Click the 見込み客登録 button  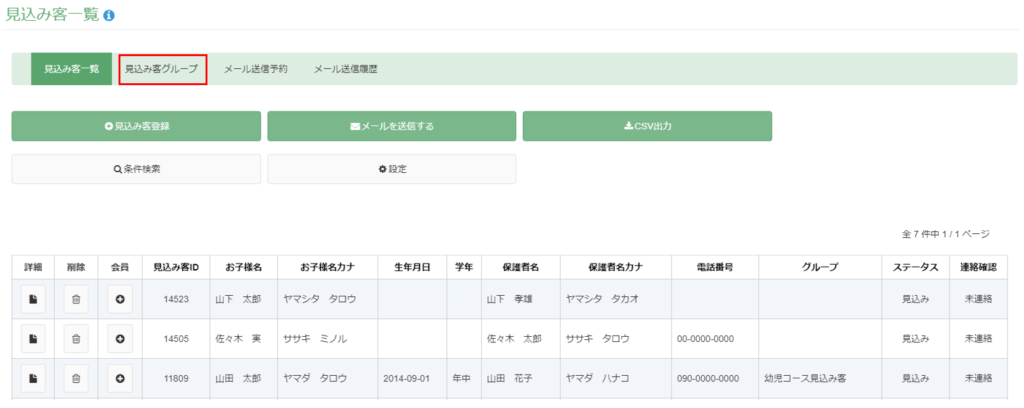[136, 126]
